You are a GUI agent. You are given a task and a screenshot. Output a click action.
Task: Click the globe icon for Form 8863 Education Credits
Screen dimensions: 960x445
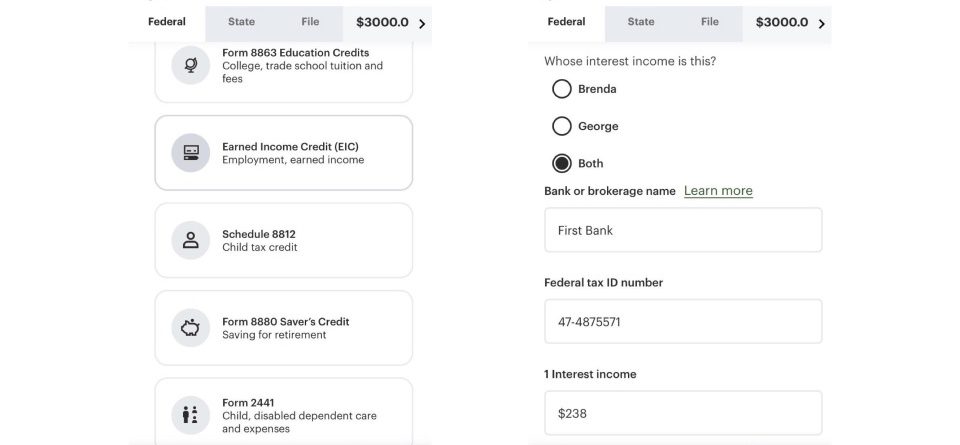(x=190, y=65)
